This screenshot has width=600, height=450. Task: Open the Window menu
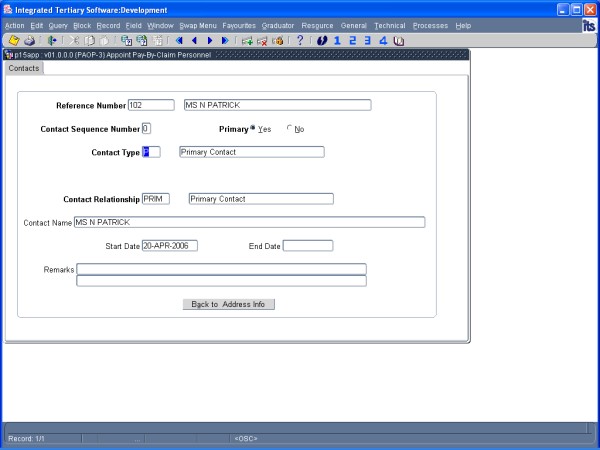(160, 26)
